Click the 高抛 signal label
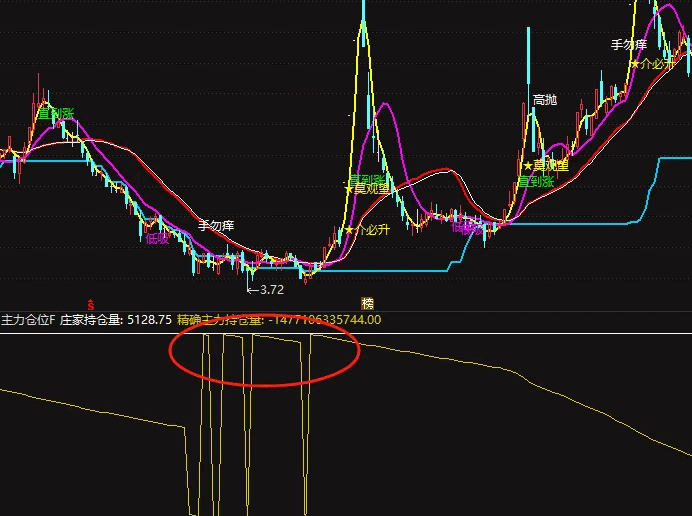Image resolution: width=692 pixels, height=516 pixels. 545,100
